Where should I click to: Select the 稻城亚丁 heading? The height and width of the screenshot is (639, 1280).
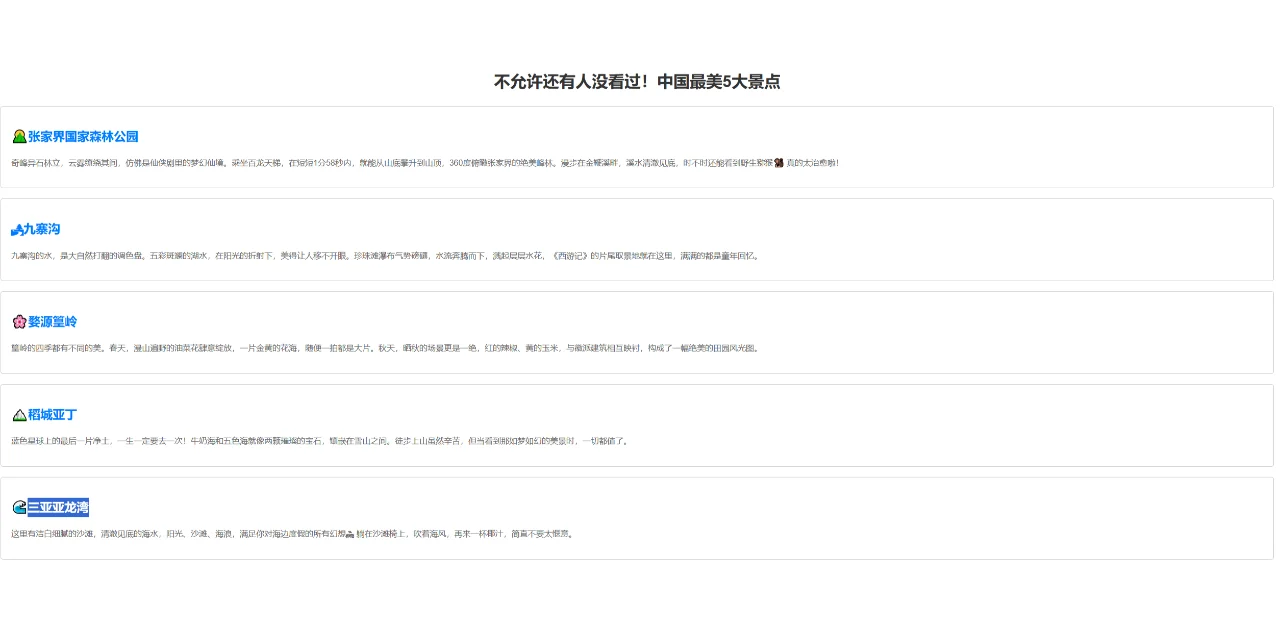pos(51,415)
